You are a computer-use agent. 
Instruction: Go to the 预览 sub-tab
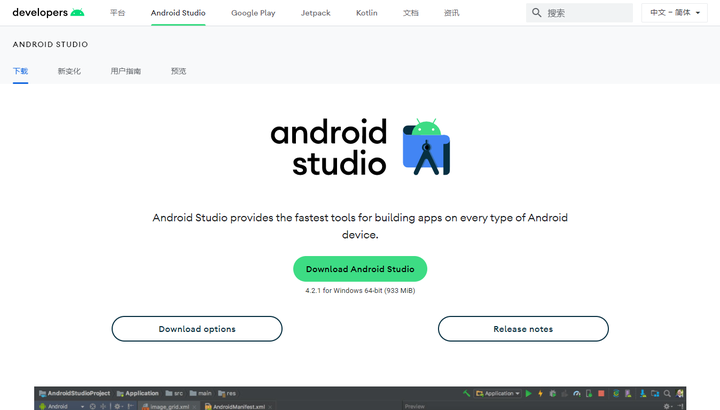click(179, 71)
